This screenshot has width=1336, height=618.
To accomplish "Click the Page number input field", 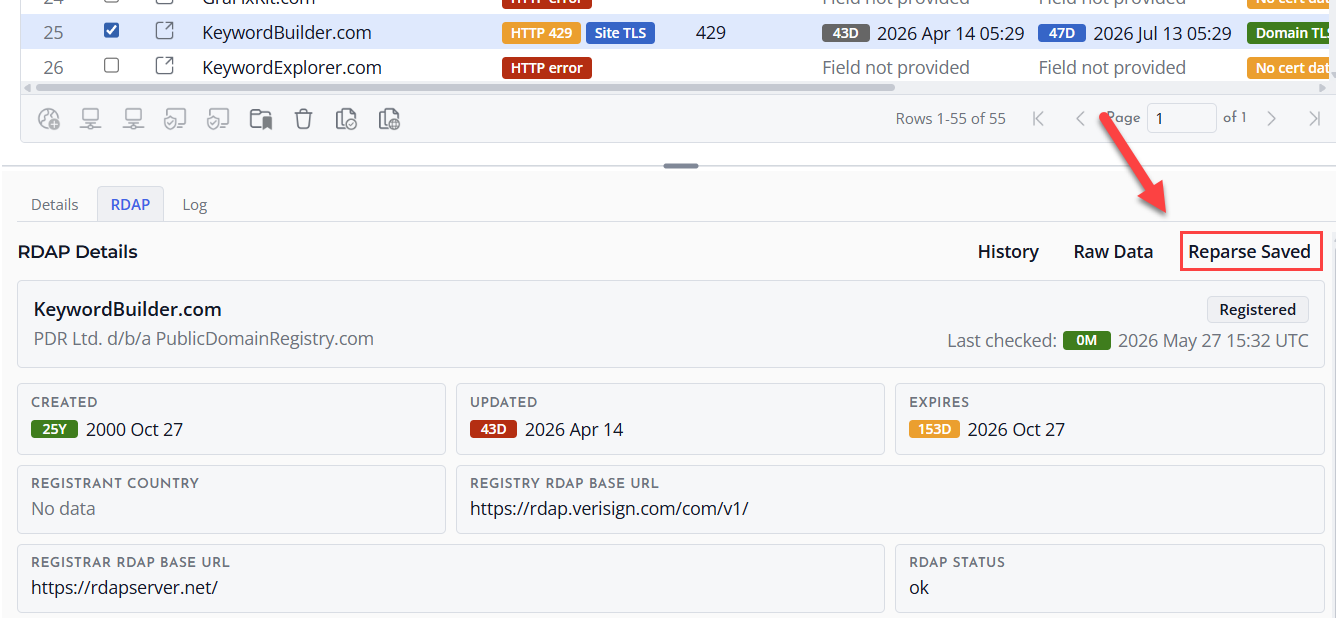I will (x=1181, y=118).
